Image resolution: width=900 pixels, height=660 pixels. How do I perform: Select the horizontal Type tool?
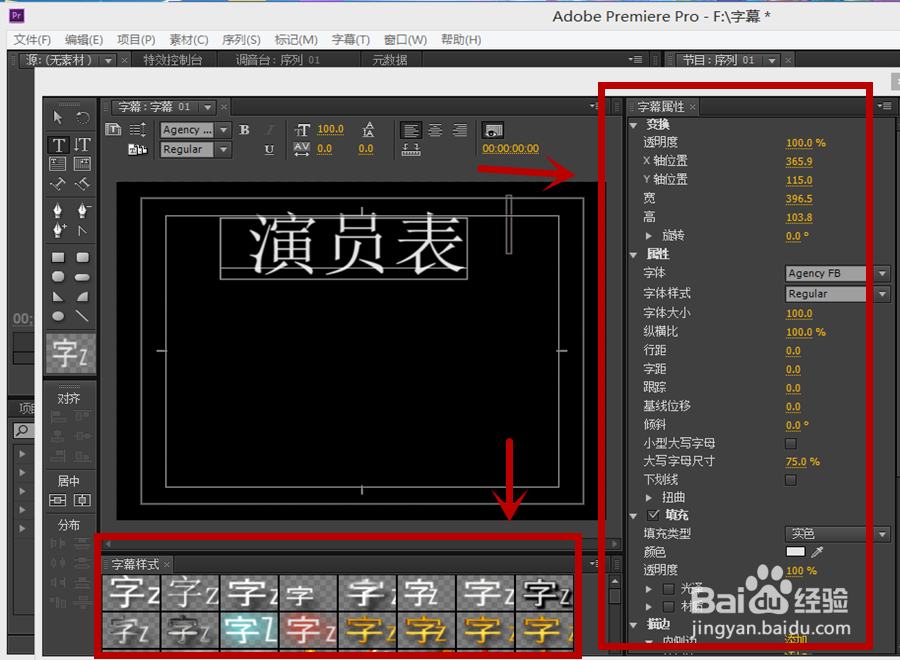pos(59,145)
